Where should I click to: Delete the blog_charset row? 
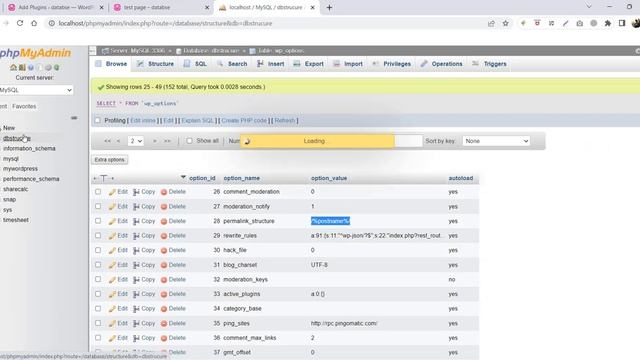point(173,265)
